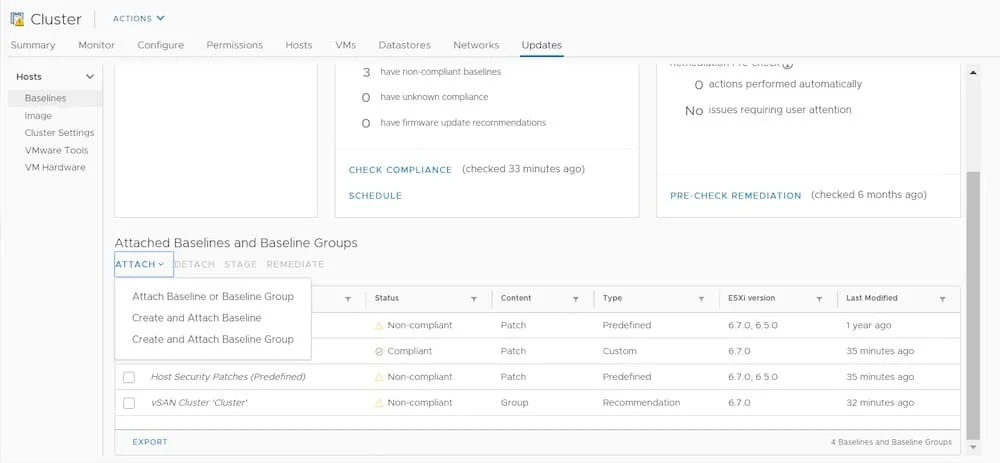Choose Create and Attach Baseline Group
This screenshot has width=1000, height=463.
tap(213, 339)
